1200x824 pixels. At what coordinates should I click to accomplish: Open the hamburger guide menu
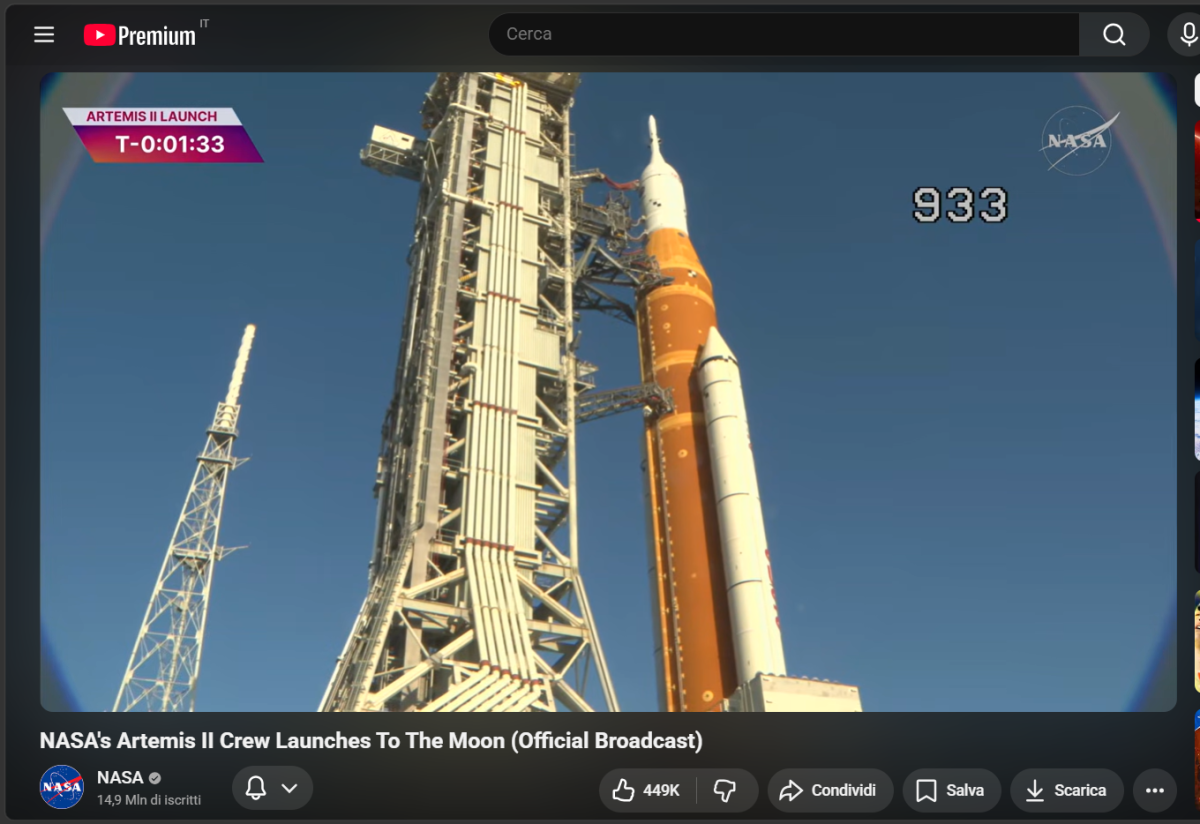pyautogui.click(x=44, y=35)
